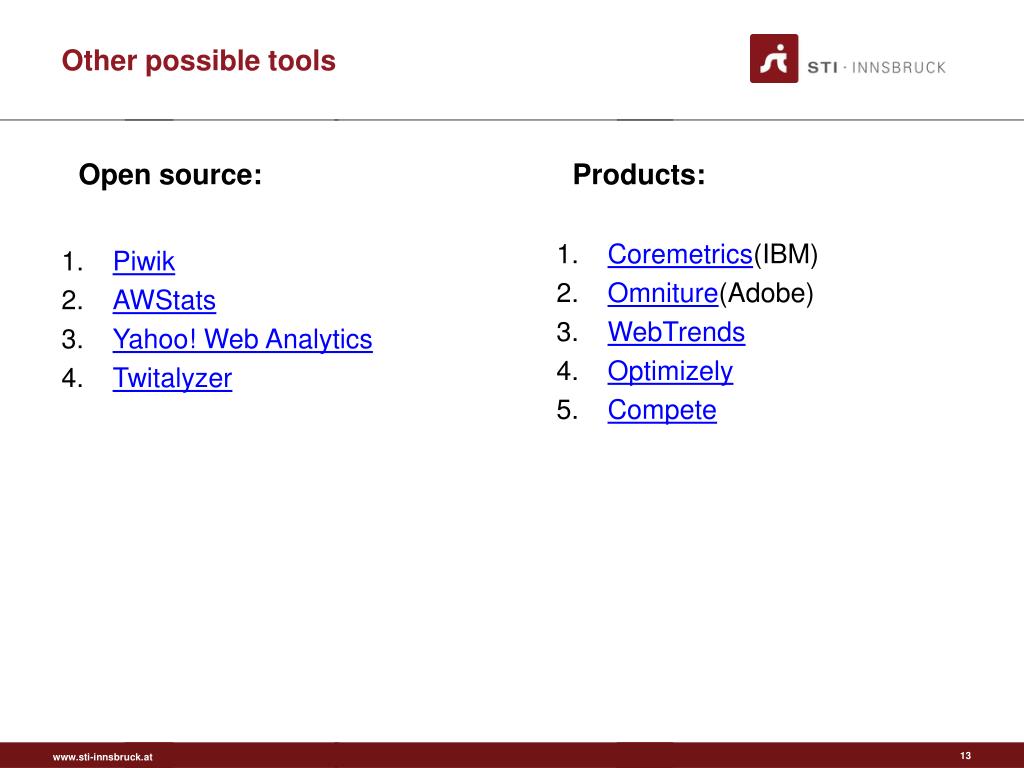Visit the Optimizely link

(x=670, y=372)
